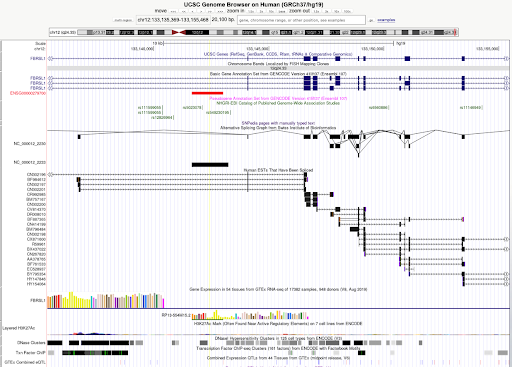Move view far left with <<< button
This screenshot has width=512, height=367.
[173, 11]
